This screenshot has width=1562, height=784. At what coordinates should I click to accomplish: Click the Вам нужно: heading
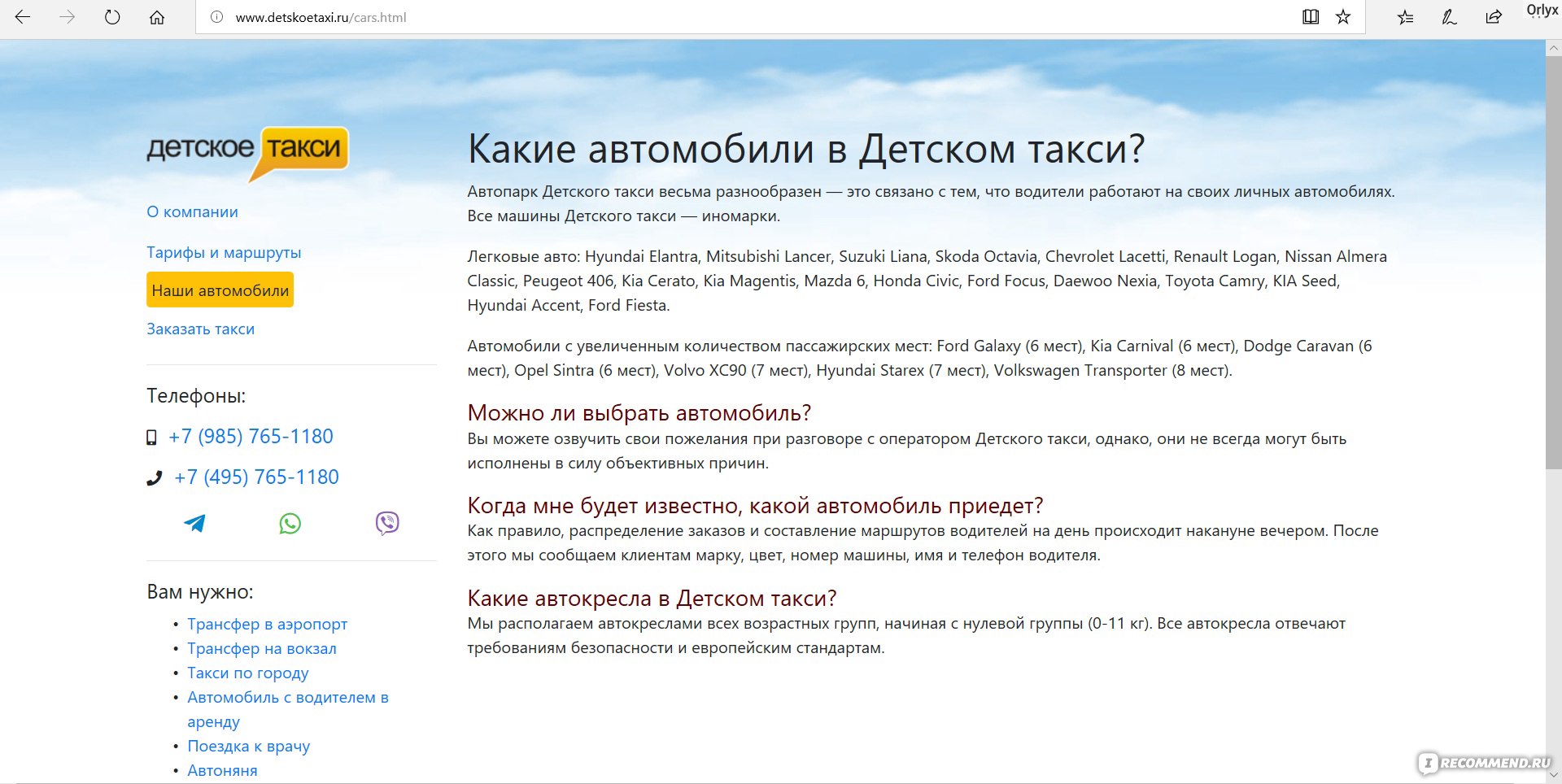[x=200, y=592]
